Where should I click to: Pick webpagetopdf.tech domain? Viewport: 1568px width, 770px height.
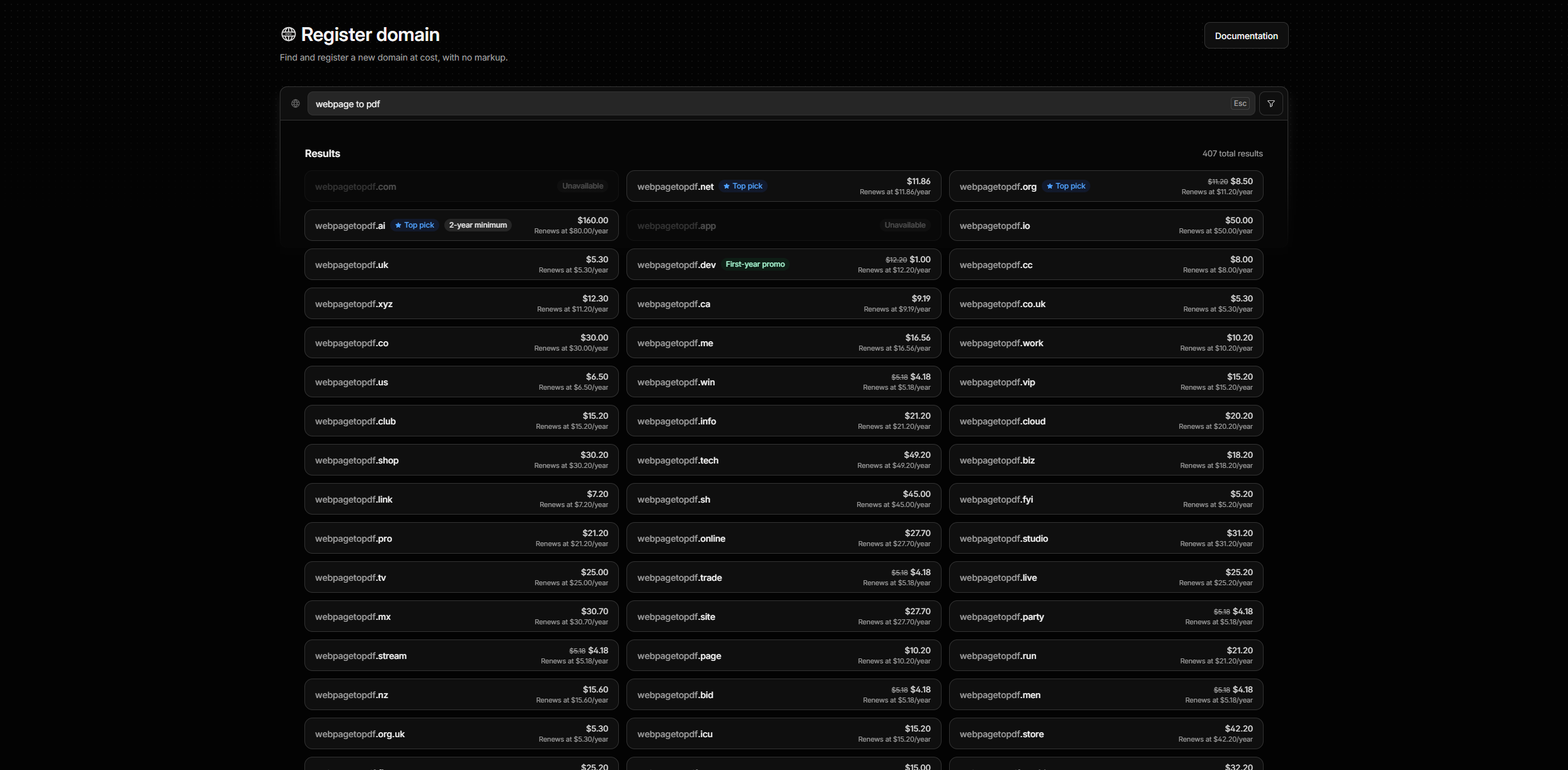click(783, 460)
